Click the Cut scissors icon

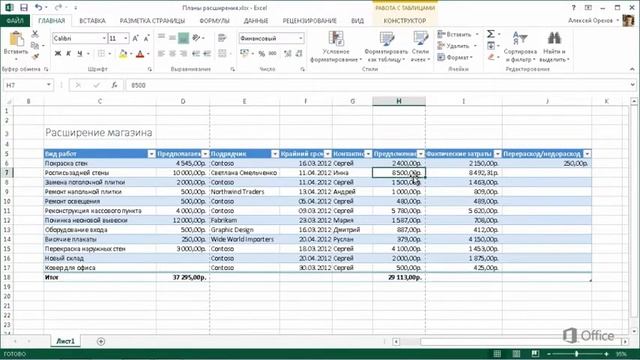coord(35,34)
